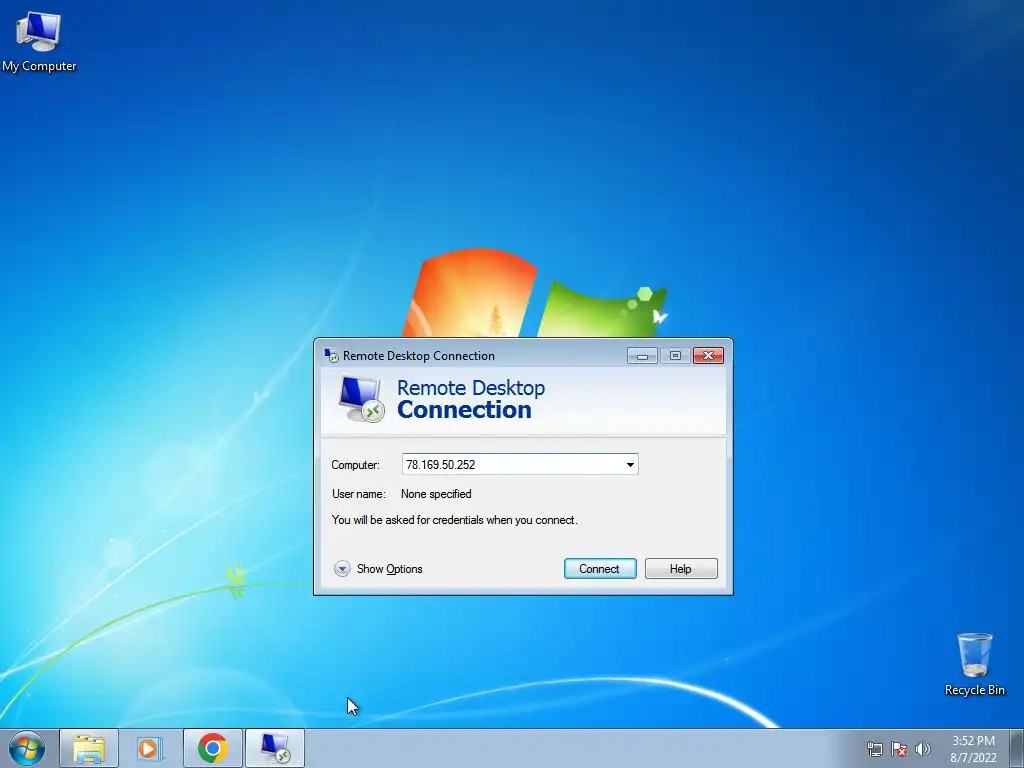This screenshot has width=1024, height=768.
Task: Click the Show desktop strip
Action: point(1016,748)
